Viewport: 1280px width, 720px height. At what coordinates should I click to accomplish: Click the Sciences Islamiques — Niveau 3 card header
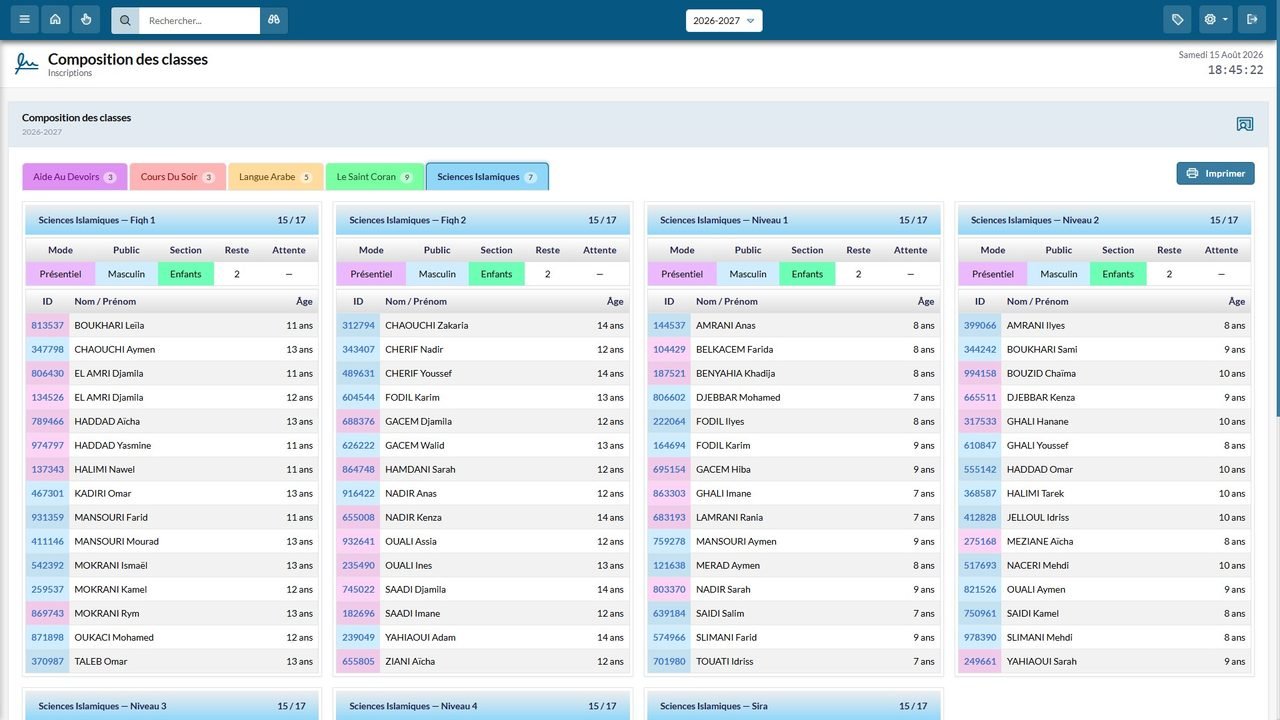click(x=172, y=706)
